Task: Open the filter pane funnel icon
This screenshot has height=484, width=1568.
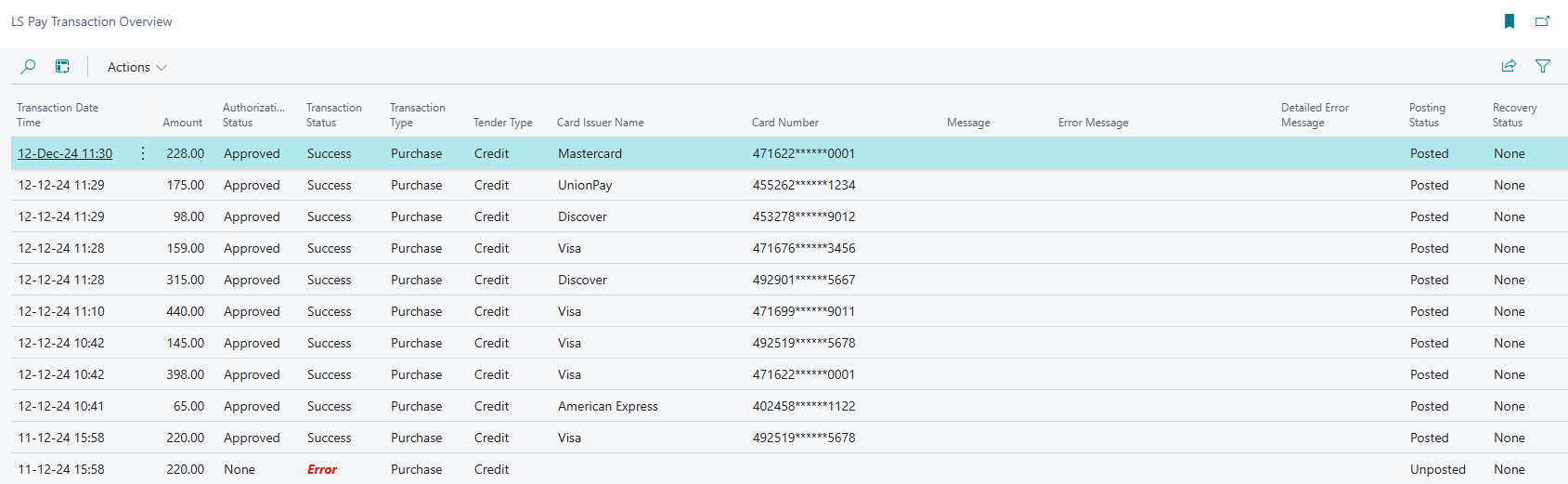Action: tap(1542, 66)
